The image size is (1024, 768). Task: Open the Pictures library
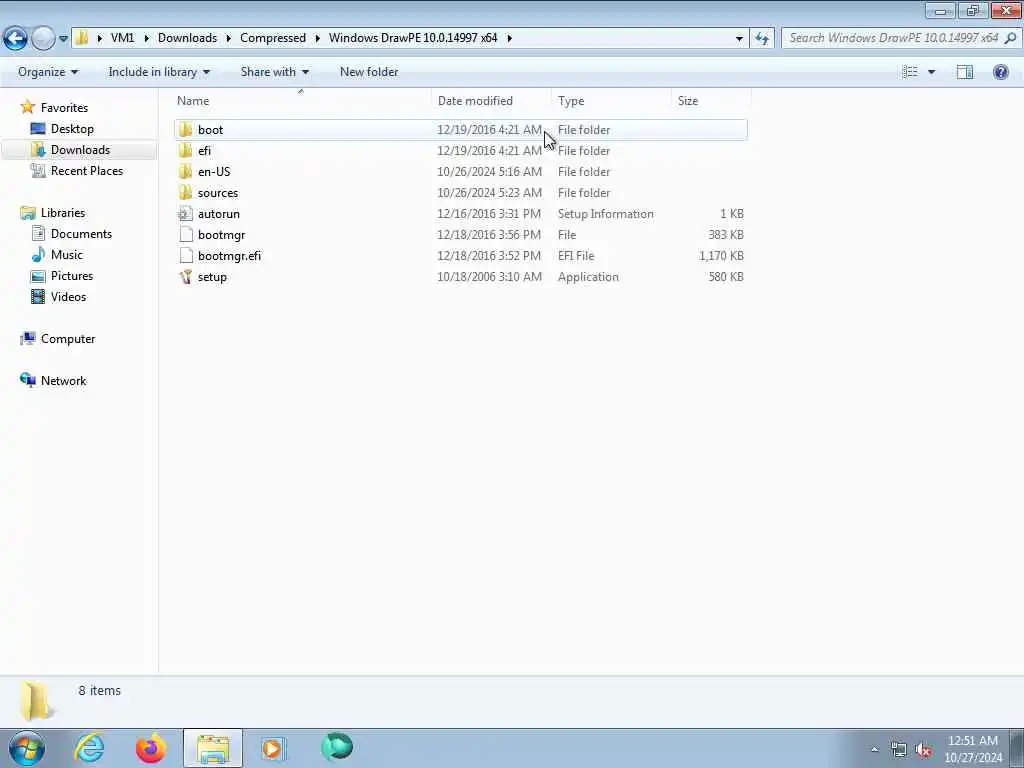click(72, 276)
